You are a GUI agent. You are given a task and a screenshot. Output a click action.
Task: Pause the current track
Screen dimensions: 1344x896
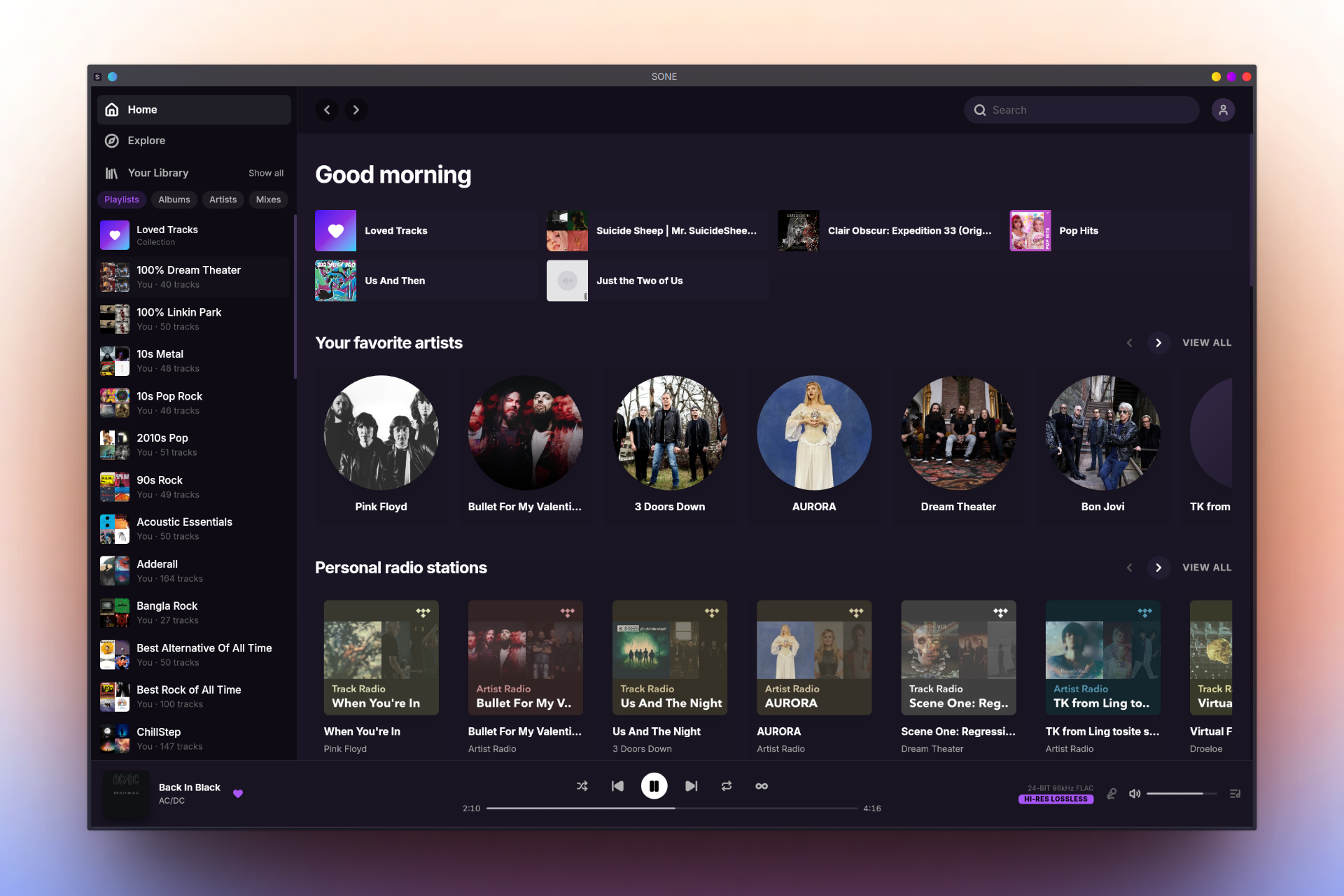point(654,786)
